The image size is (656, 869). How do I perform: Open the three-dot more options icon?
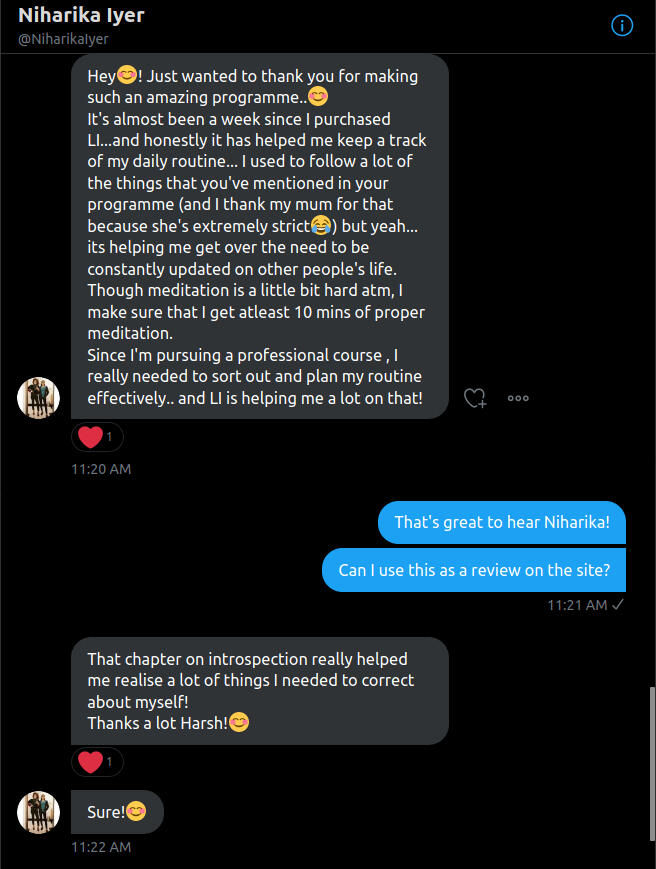pos(518,398)
